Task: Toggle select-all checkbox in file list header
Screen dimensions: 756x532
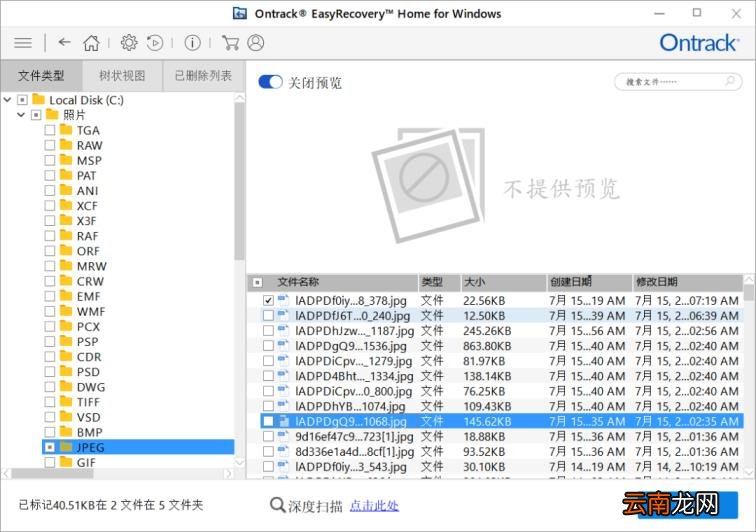Action: coord(258,282)
